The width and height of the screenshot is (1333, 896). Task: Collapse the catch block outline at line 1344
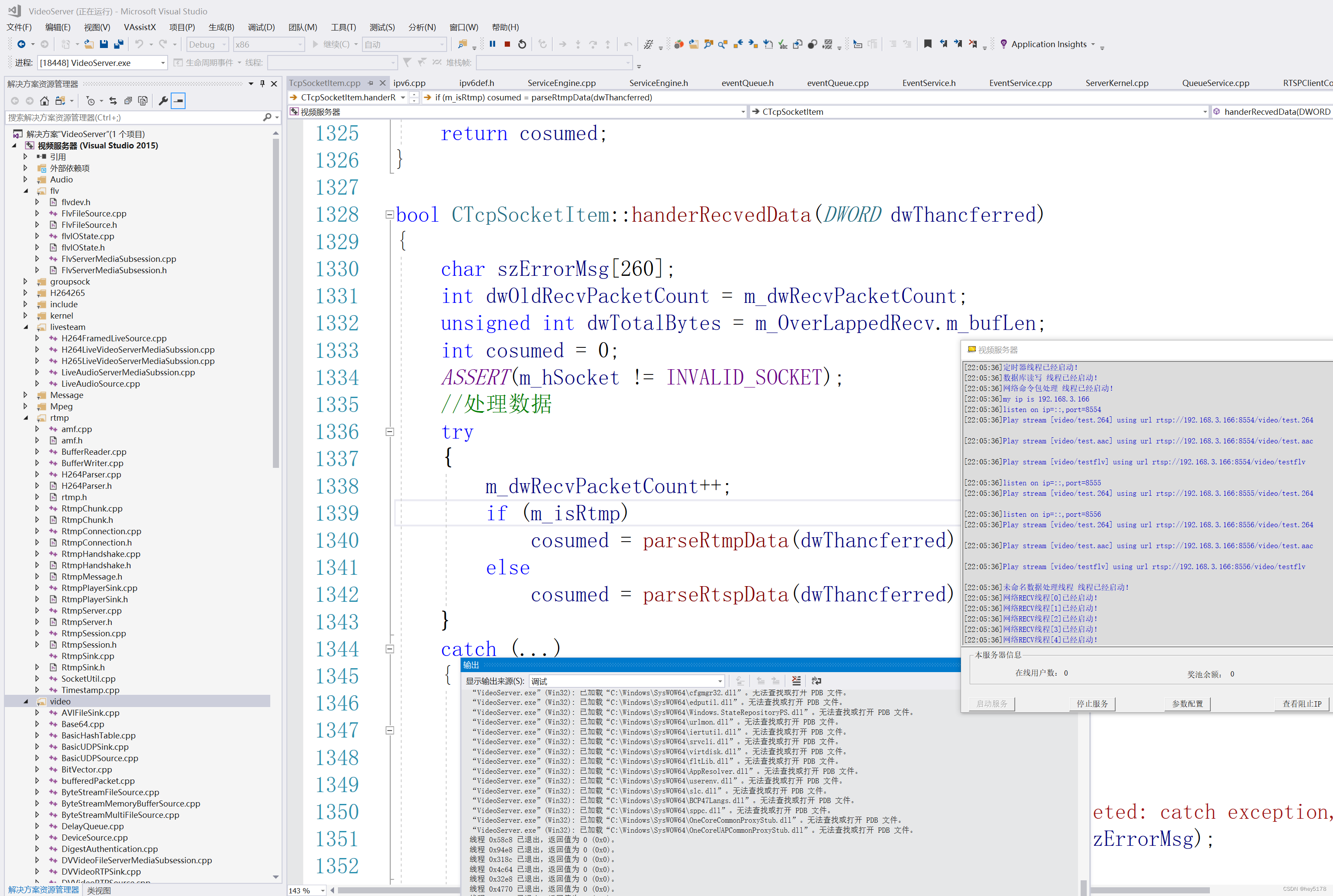(x=389, y=649)
